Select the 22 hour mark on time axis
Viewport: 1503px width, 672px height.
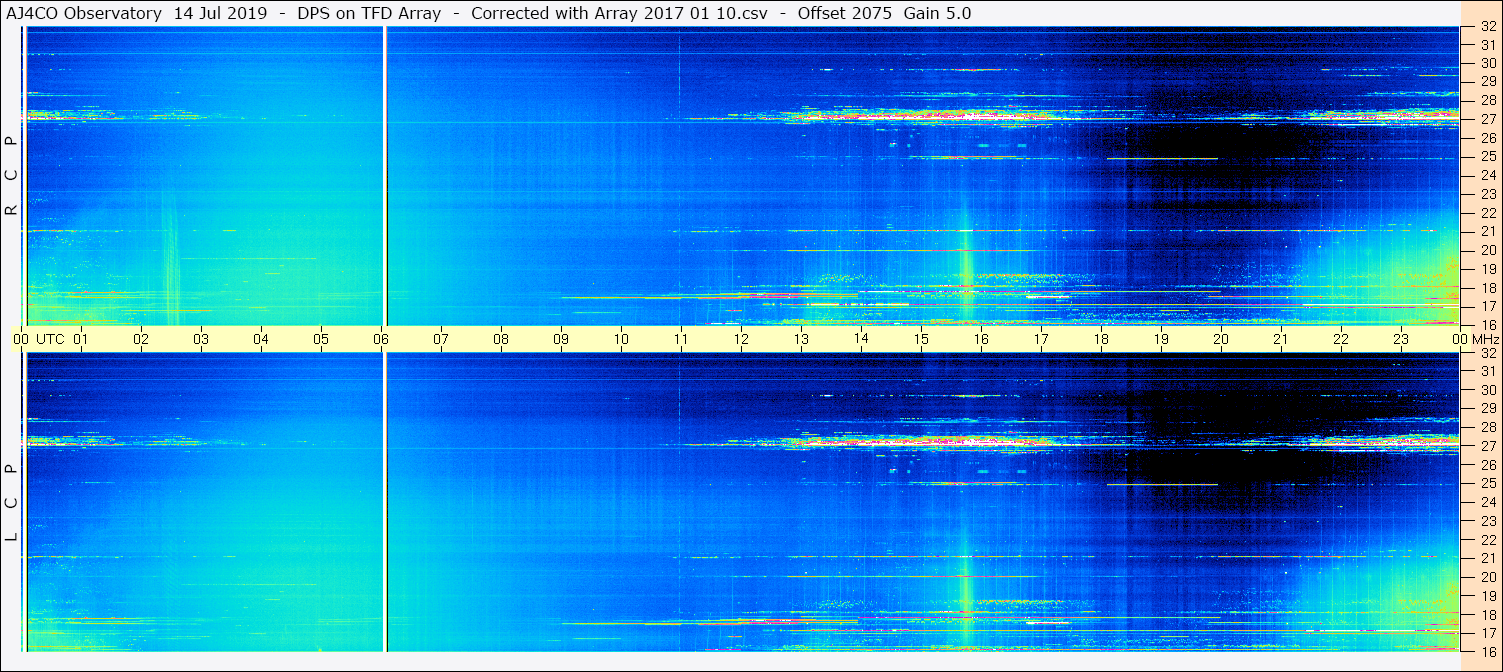pyautogui.click(x=1341, y=339)
